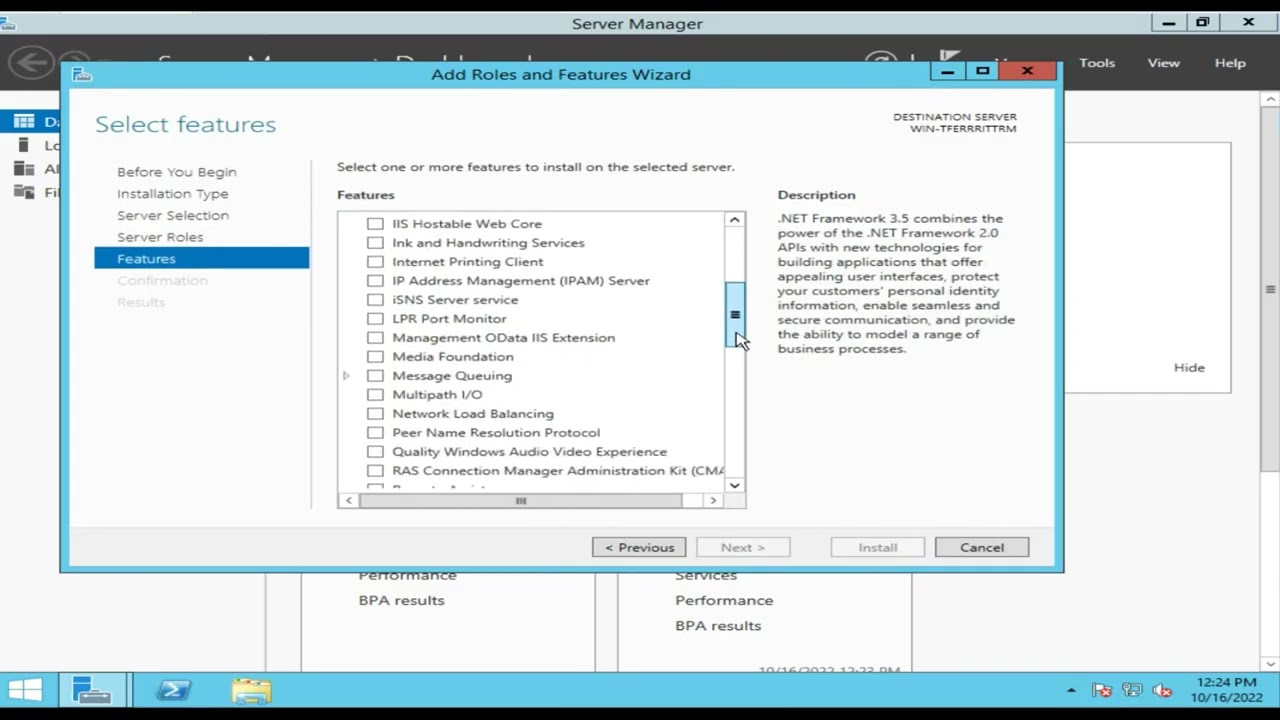Click Server Manager scroll down arrow
Screen dimensions: 1280x720
[x=1270, y=663]
